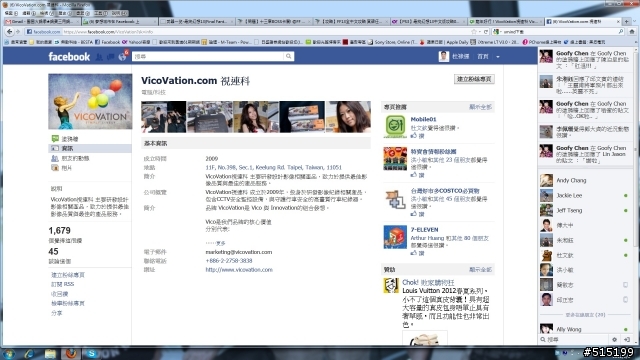The height and width of the screenshot is (360, 640).
Task: Click the browser search engine magnifier
Action: click(x=621, y=31)
